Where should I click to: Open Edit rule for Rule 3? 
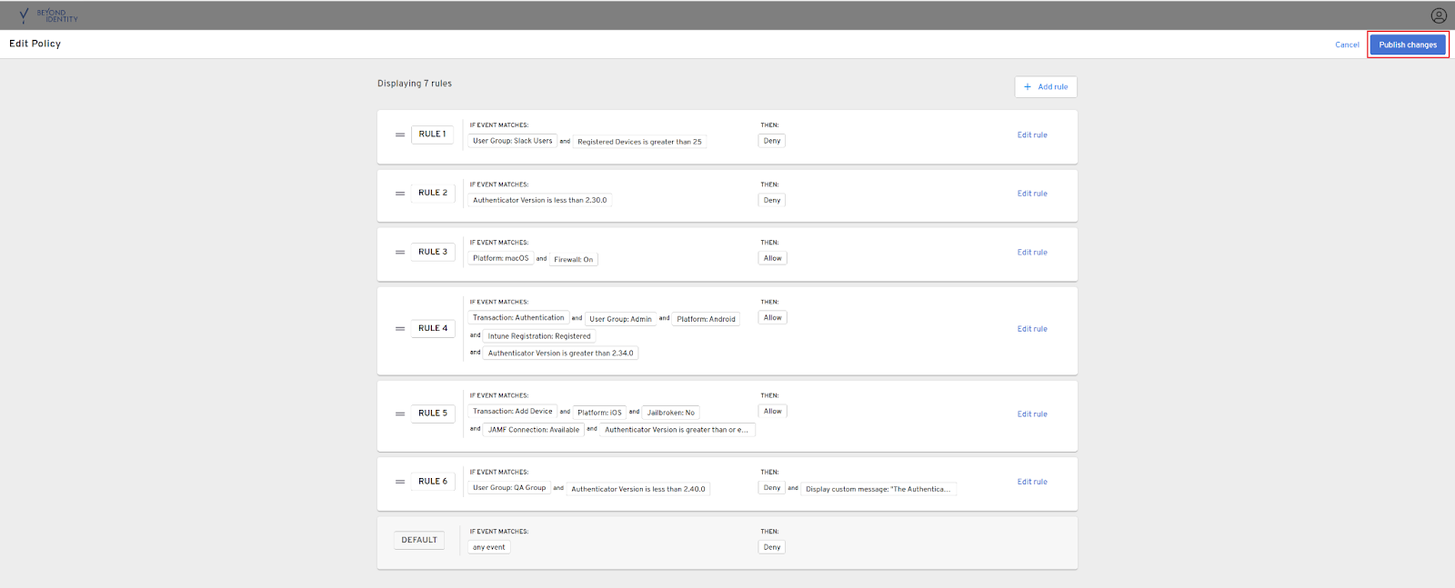point(1032,252)
